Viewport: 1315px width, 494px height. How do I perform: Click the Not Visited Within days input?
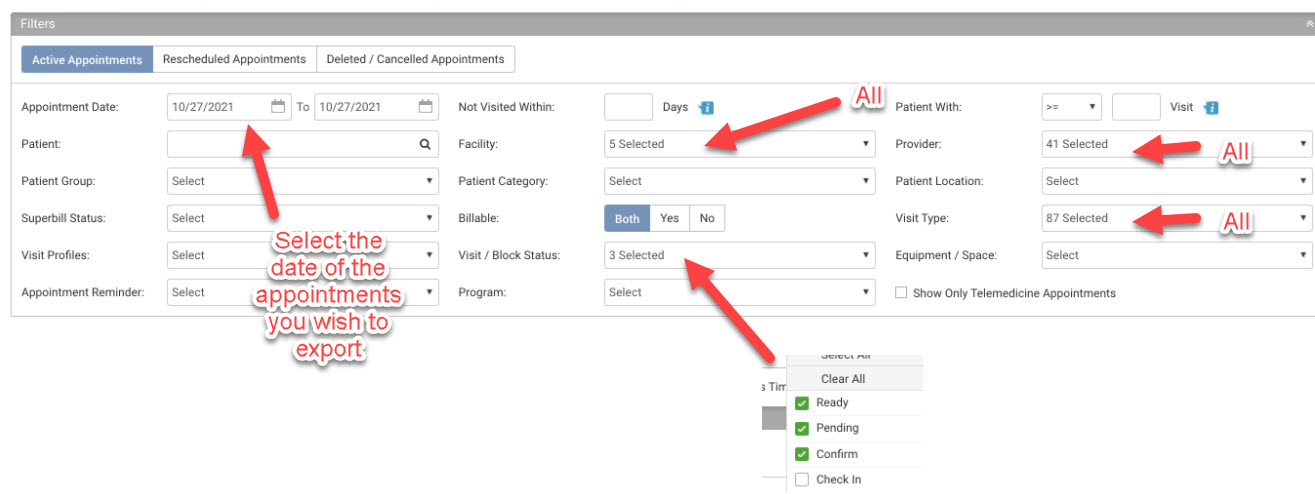628,107
